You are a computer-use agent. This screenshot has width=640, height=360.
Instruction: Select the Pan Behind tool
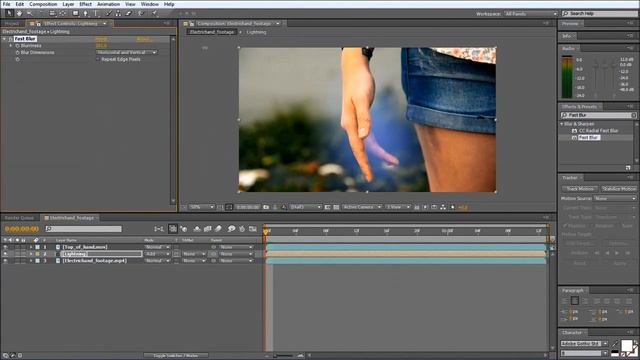point(62,13)
